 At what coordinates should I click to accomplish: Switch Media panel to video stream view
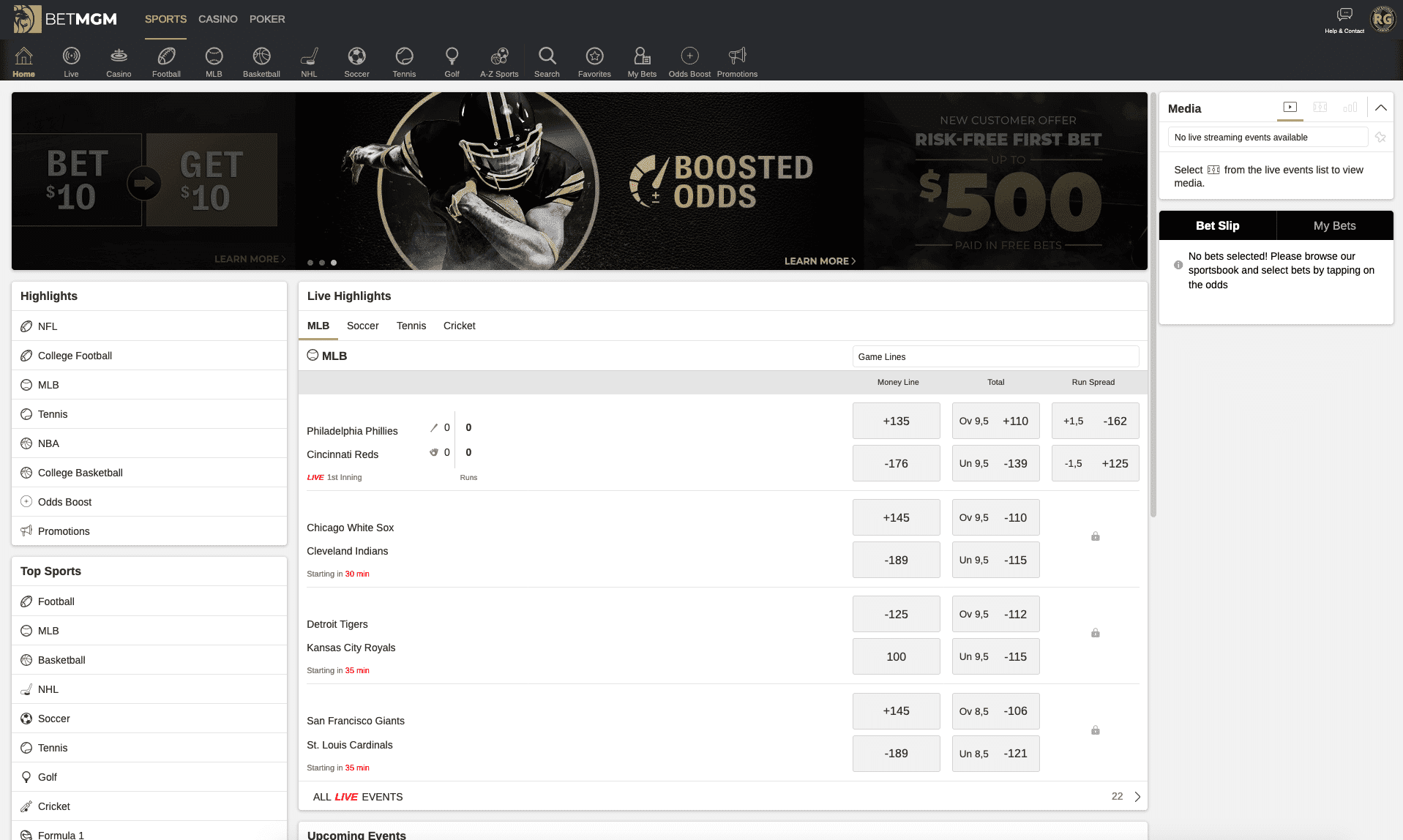coord(1290,108)
